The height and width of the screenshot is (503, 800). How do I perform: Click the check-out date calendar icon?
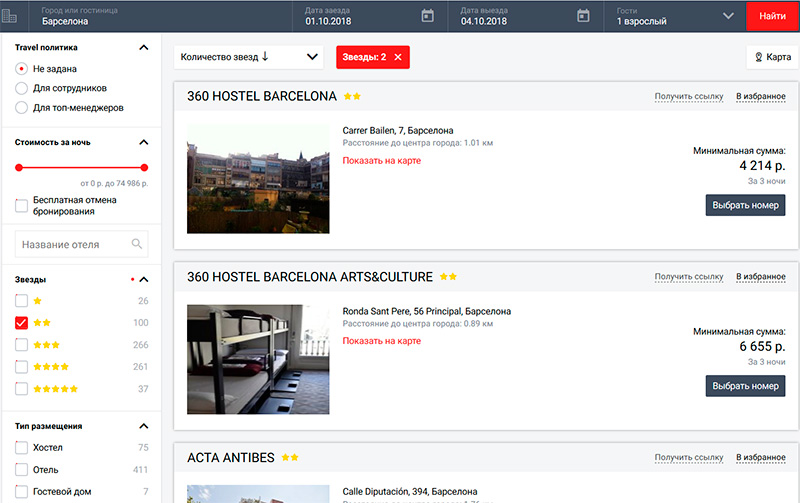pyautogui.click(x=584, y=16)
